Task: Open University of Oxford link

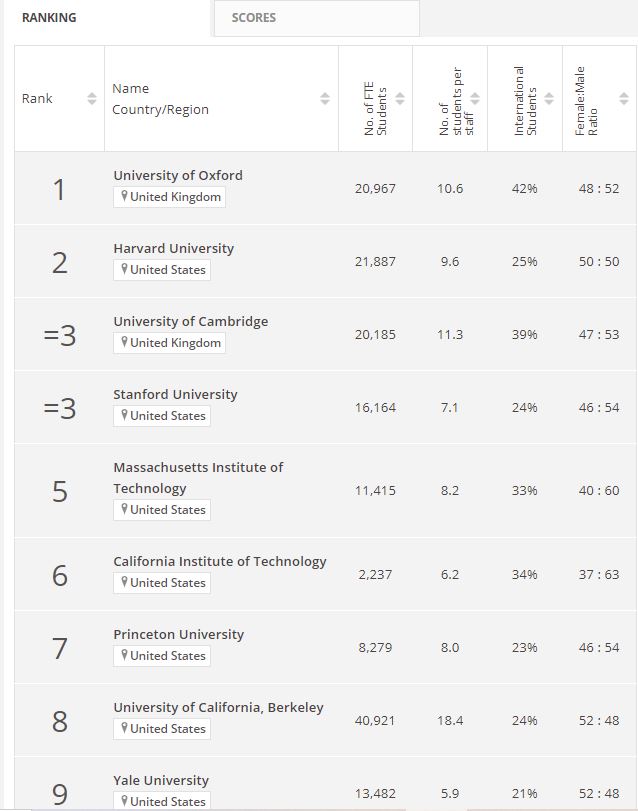Action: tap(178, 175)
